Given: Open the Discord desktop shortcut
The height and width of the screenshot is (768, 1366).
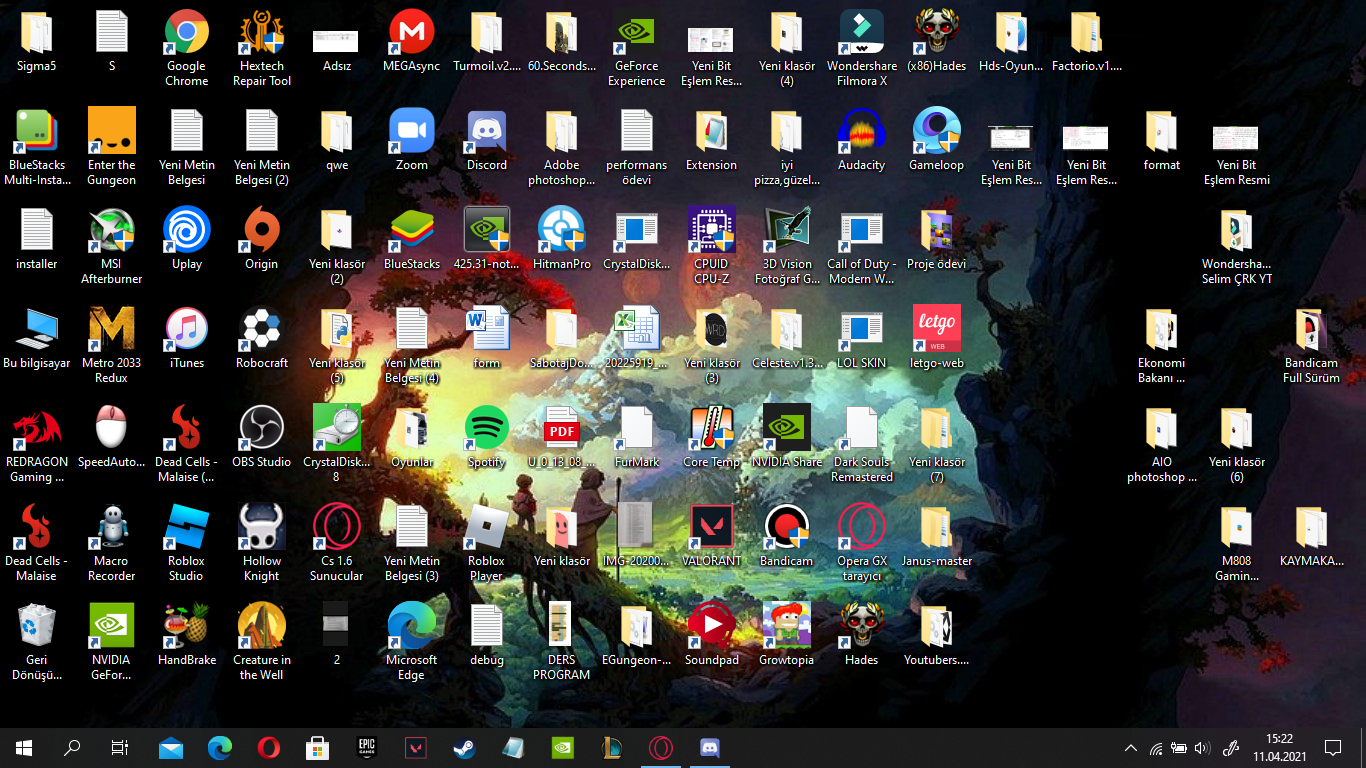Looking at the screenshot, I should 487,140.
